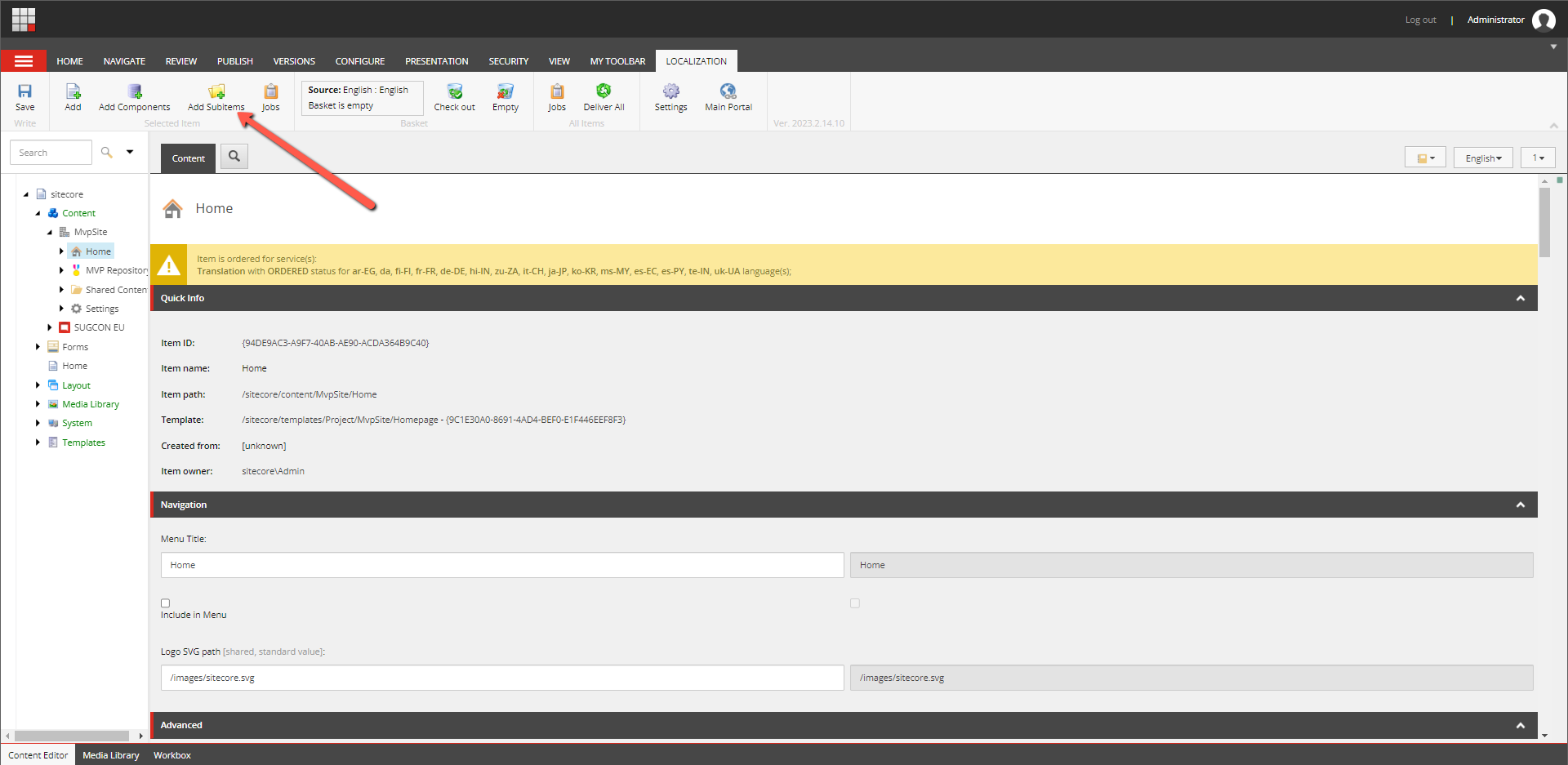Click the disabled right-side checkbox
The width and height of the screenshot is (1568, 765).
pos(855,603)
